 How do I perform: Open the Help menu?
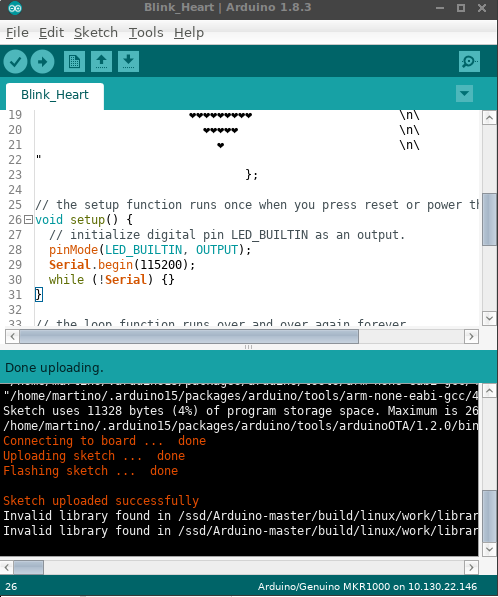pos(189,33)
